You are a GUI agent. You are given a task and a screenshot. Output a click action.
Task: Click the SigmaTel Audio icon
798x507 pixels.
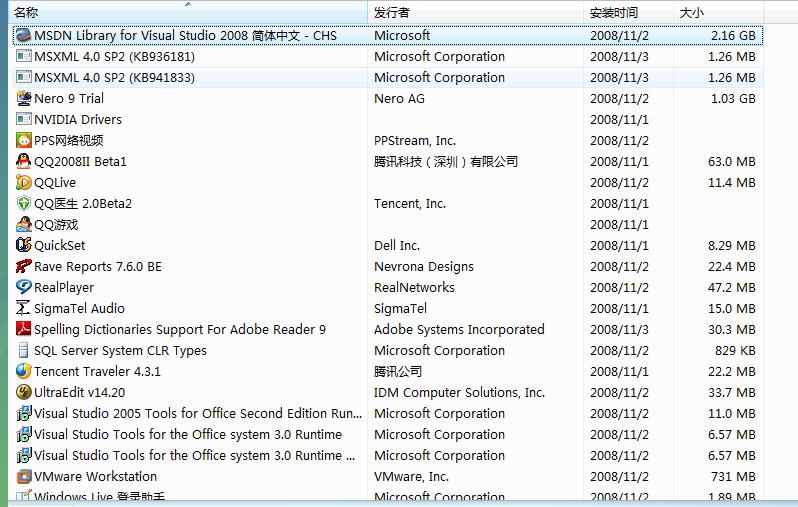point(24,308)
